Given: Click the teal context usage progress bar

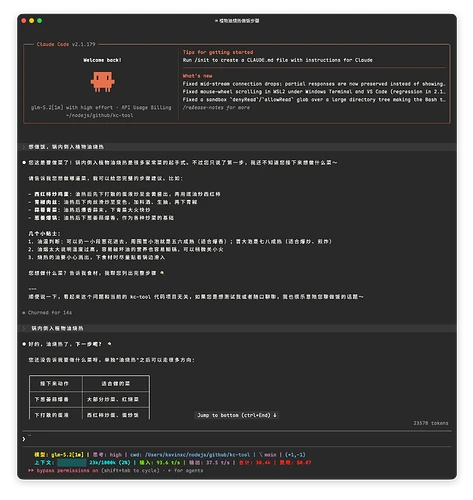Looking at the screenshot, I should (72, 462).
